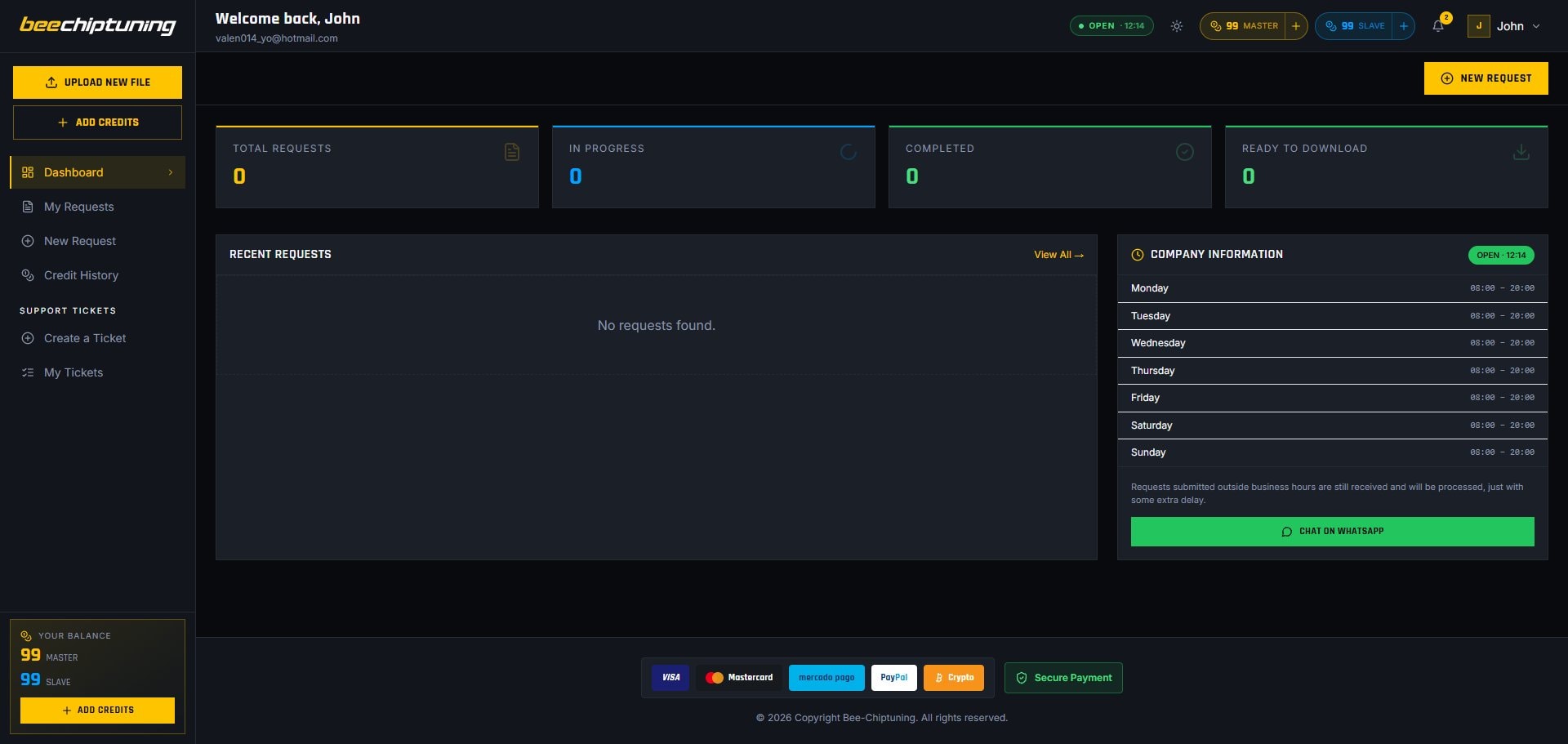This screenshot has width=1568, height=744.
Task: Click the green OPEN 12:14 badge in Company Information
Action: (x=1501, y=256)
